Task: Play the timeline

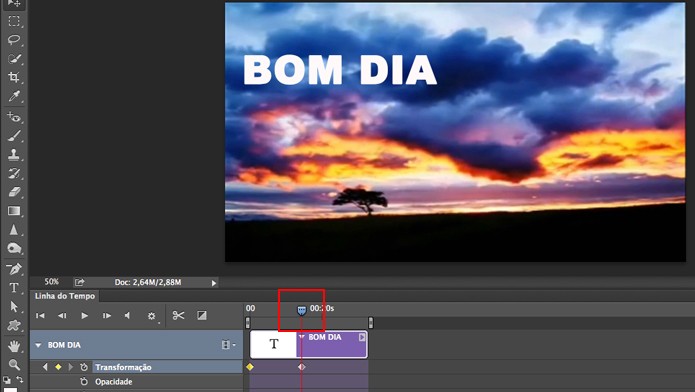Action: tap(84, 315)
